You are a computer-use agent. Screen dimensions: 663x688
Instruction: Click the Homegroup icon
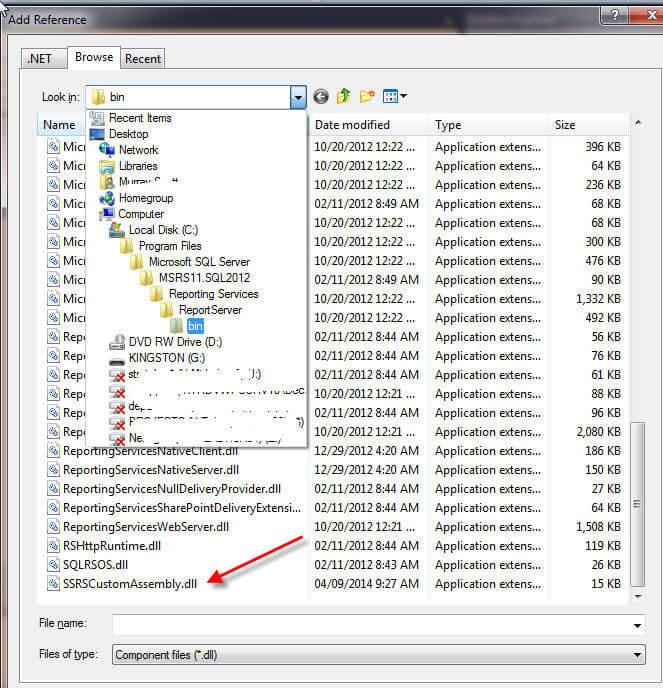[107, 198]
